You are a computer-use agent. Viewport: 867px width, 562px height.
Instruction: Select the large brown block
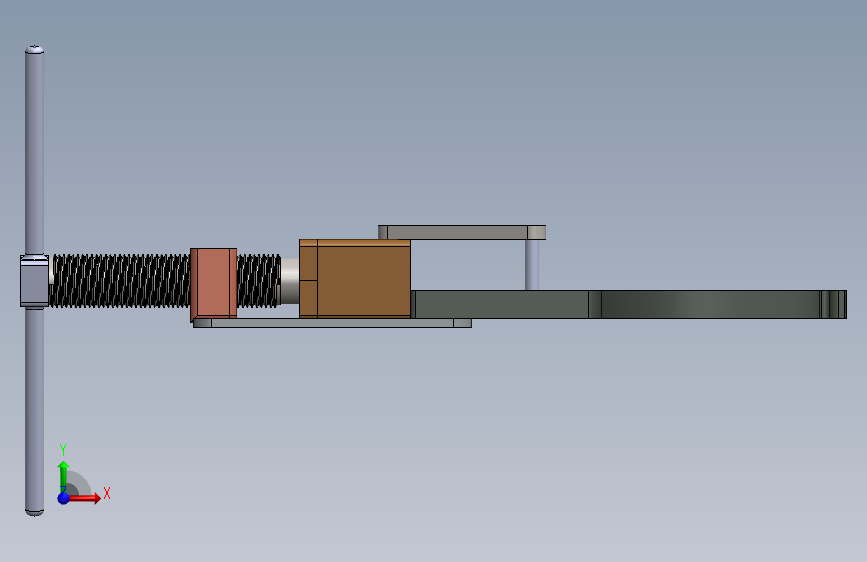point(355,279)
